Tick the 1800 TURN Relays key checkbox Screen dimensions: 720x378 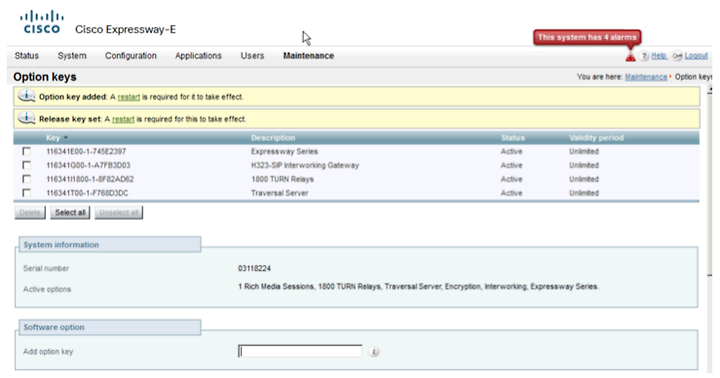point(27,179)
